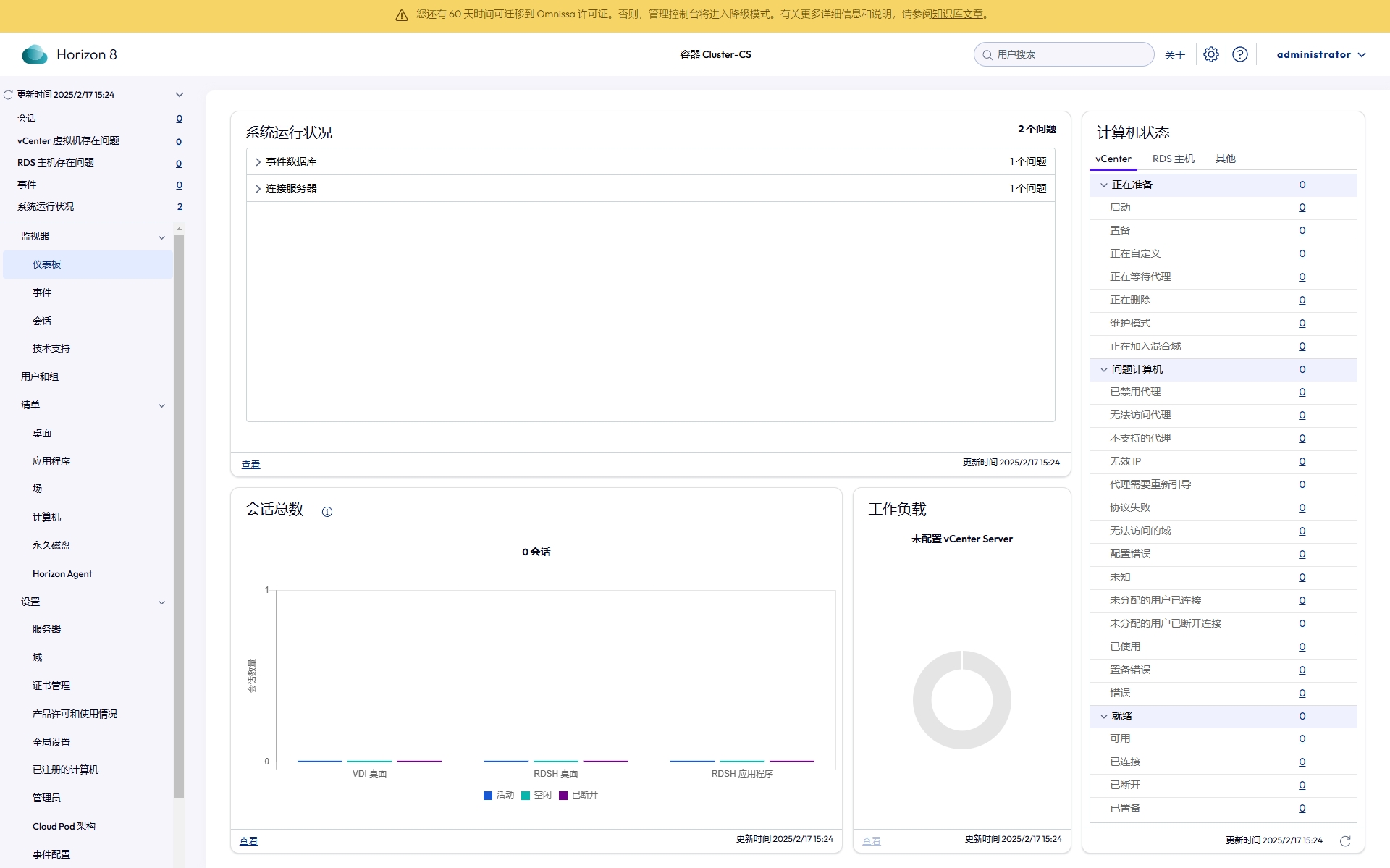The height and width of the screenshot is (868, 1390).
Task: Click the warning triangle icon in banner
Action: 402,15
